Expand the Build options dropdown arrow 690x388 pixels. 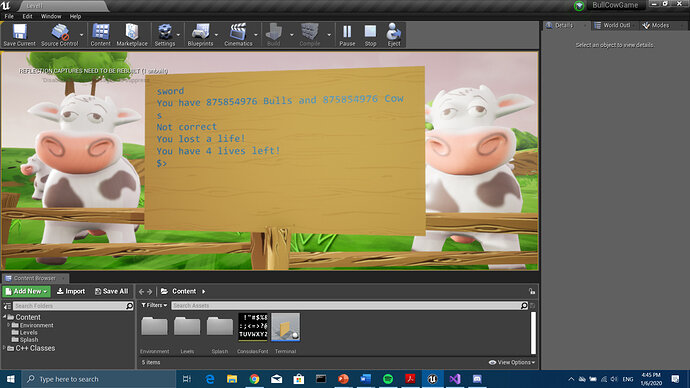tap(291, 35)
